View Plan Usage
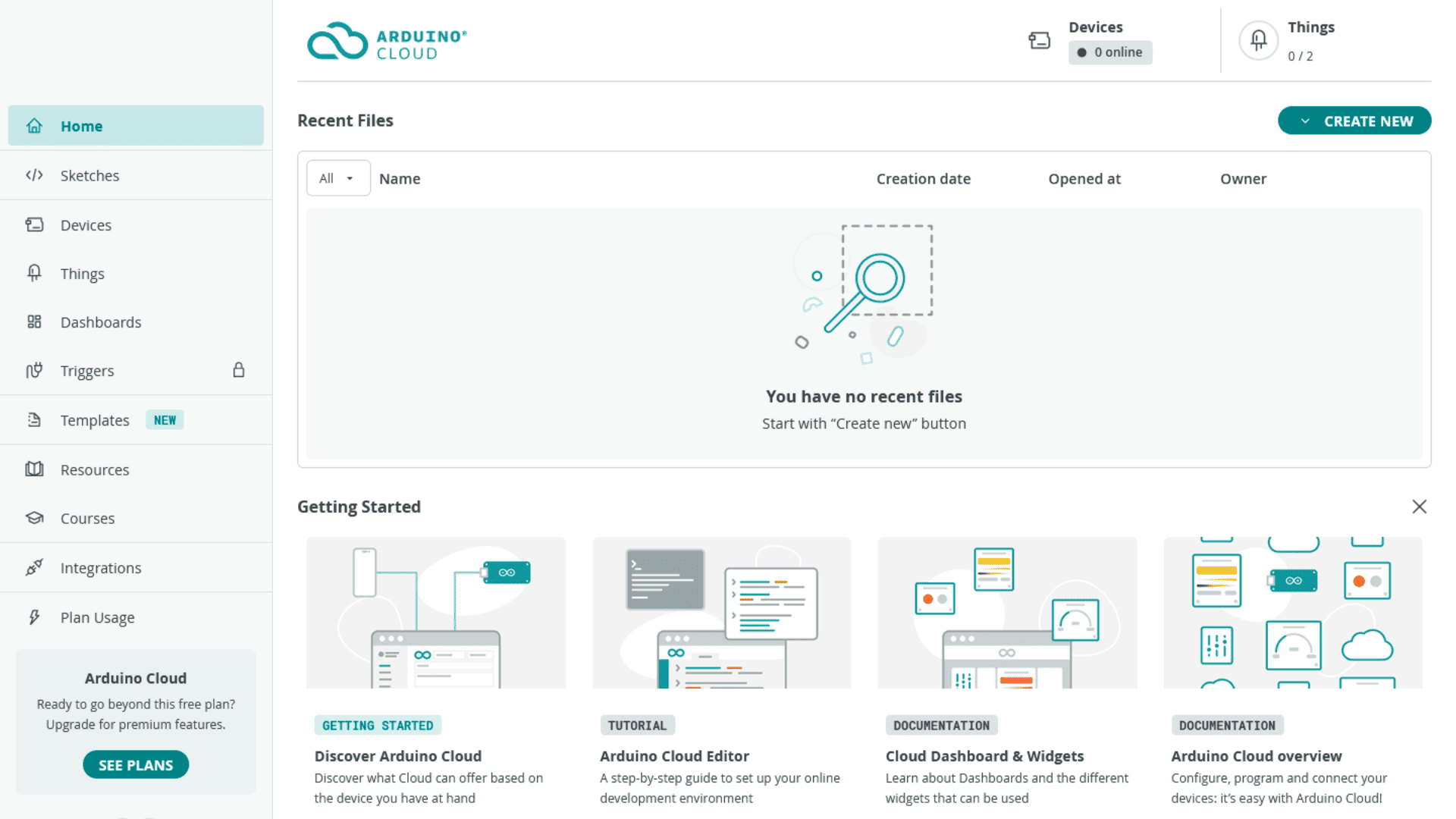1456x819 pixels. click(x=136, y=617)
